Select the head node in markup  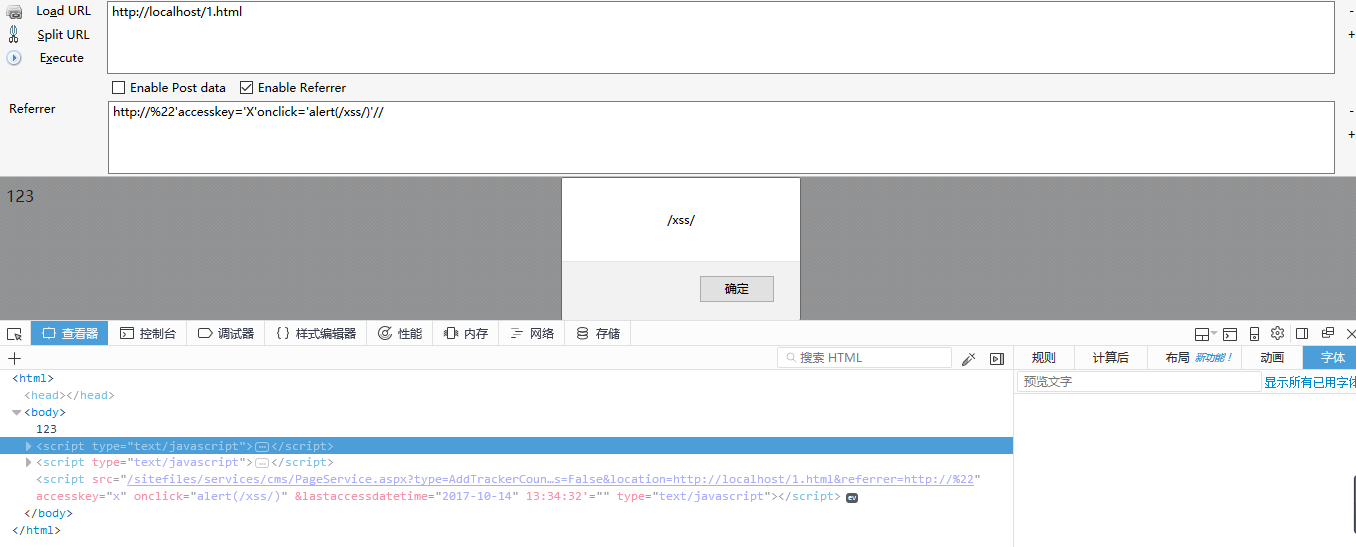70,395
